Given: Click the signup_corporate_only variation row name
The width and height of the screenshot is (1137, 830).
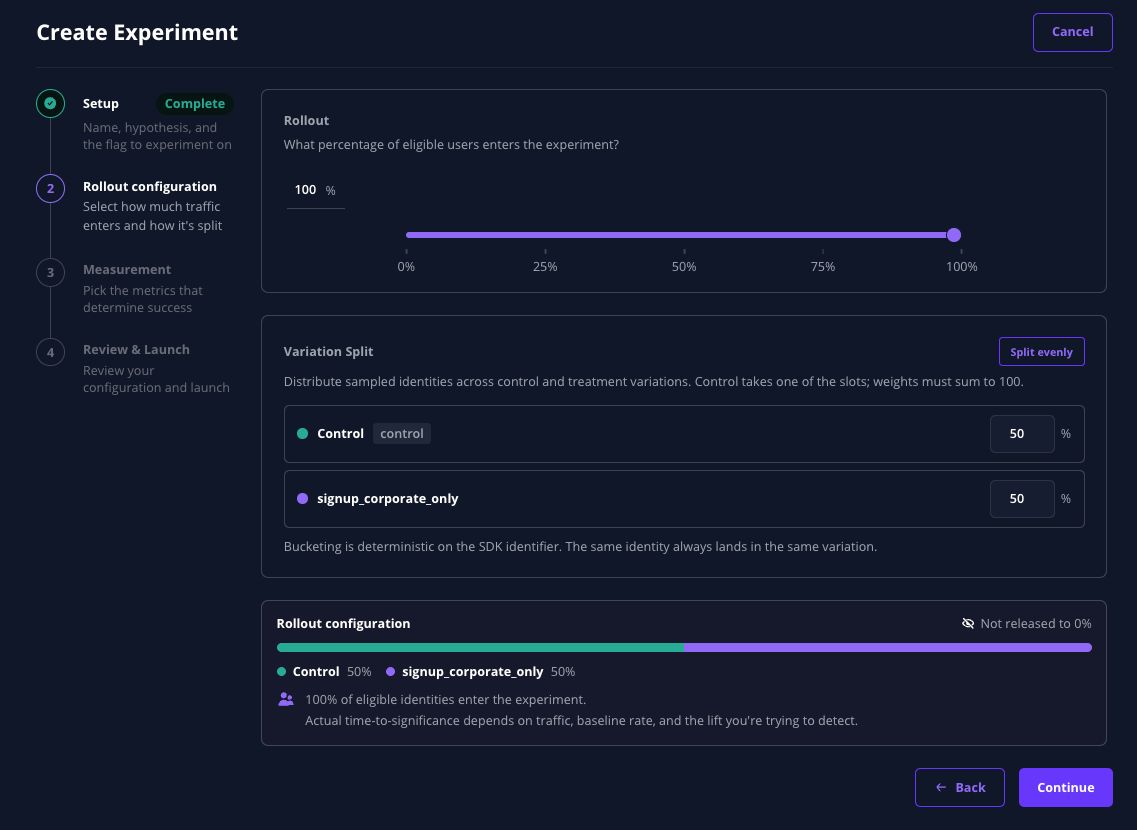Looking at the screenshot, I should pyautogui.click(x=388, y=499).
